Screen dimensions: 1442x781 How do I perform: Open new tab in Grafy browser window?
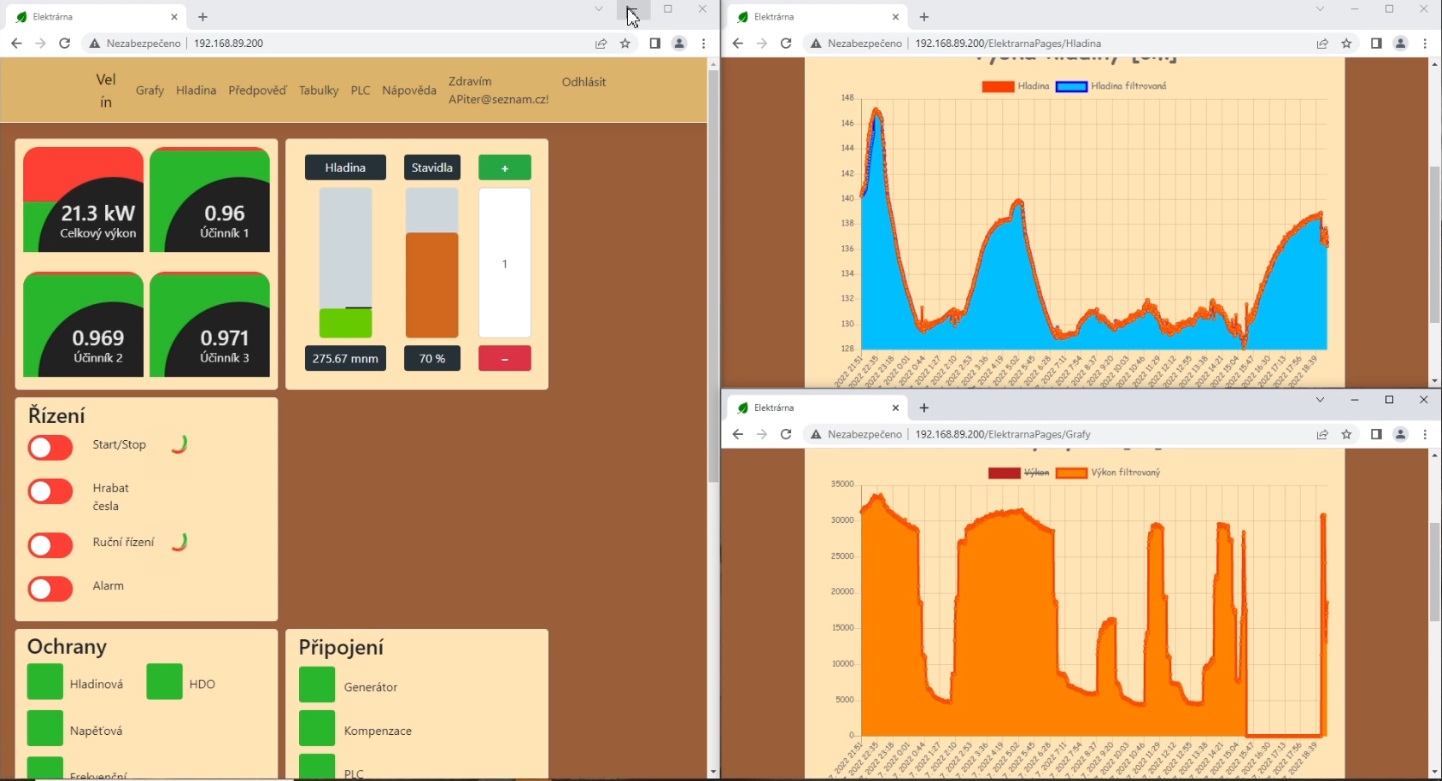coord(924,408)
